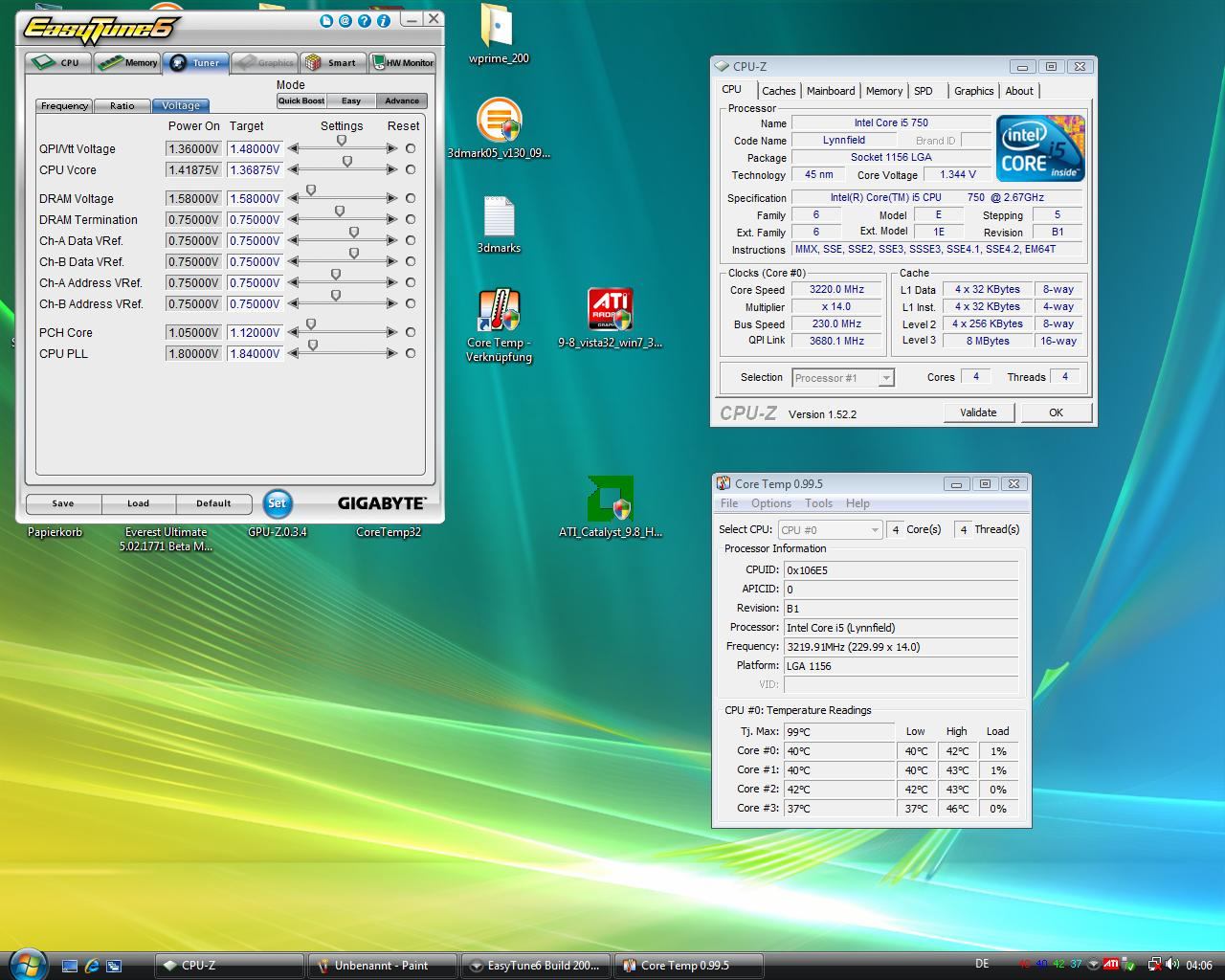
Task: Click the blue Set button in EasyTune6
Action: (277, 503)
